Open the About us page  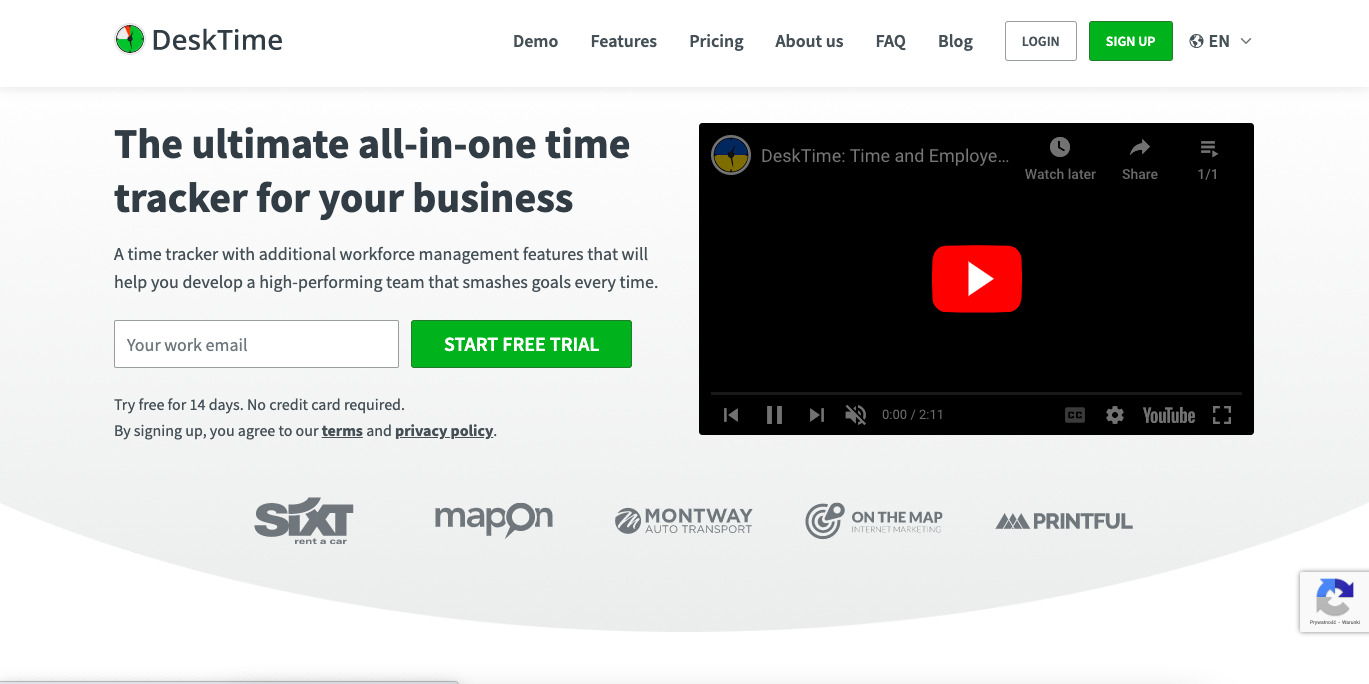point(809,41)
